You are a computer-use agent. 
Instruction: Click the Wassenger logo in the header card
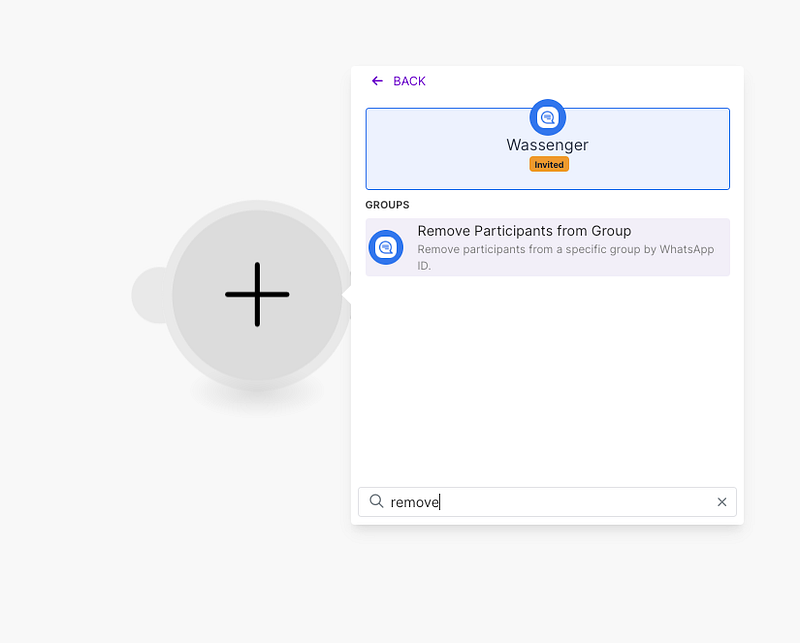(x=547, y=118)
